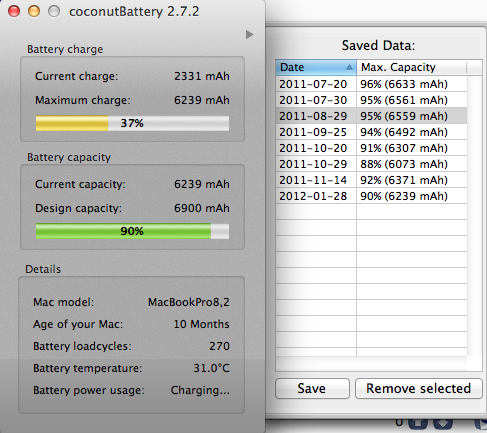The height and width of the screenshot is (433, 487).
Task: Select the 2011-10-29 date cell
Action: 316,164
